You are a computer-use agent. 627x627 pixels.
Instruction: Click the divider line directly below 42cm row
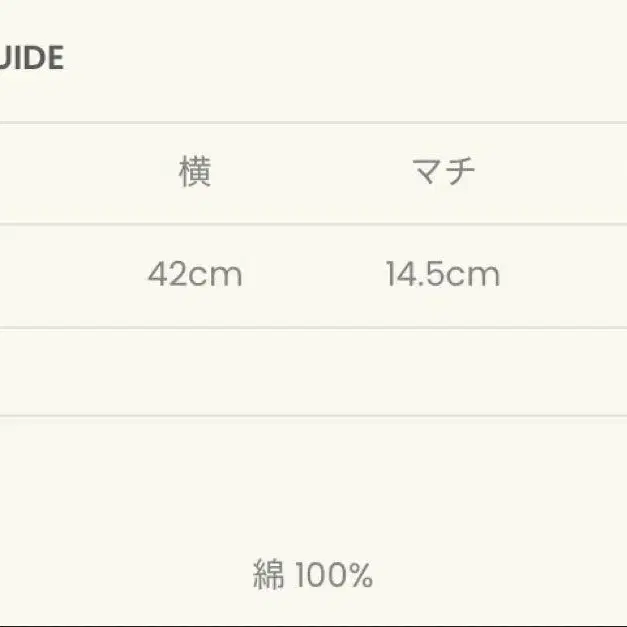[x=313, y=327]
